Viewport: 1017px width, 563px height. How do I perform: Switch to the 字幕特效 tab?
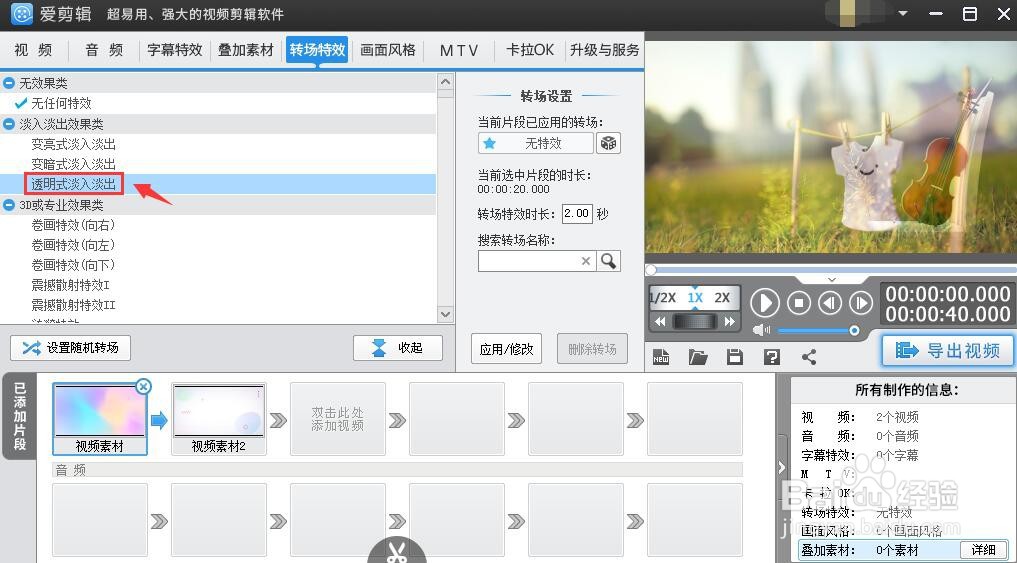point(175,51)
